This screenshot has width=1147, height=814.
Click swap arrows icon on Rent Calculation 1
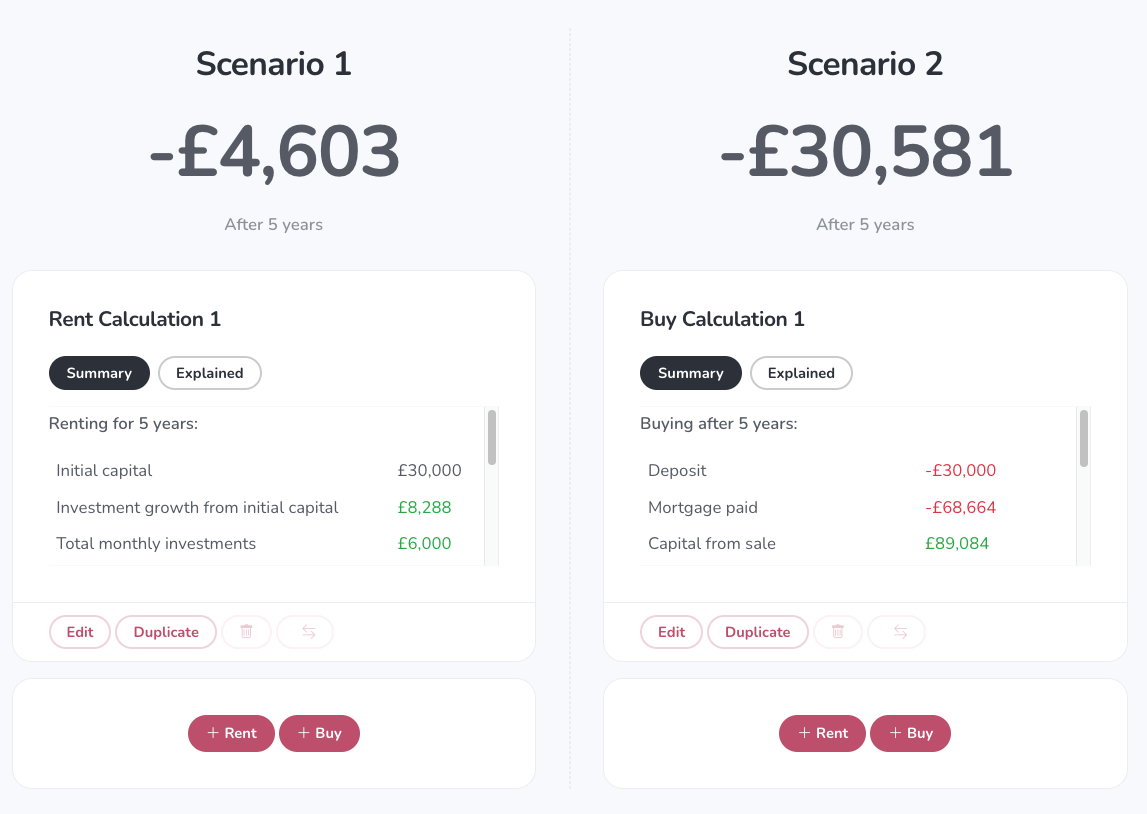308,632
